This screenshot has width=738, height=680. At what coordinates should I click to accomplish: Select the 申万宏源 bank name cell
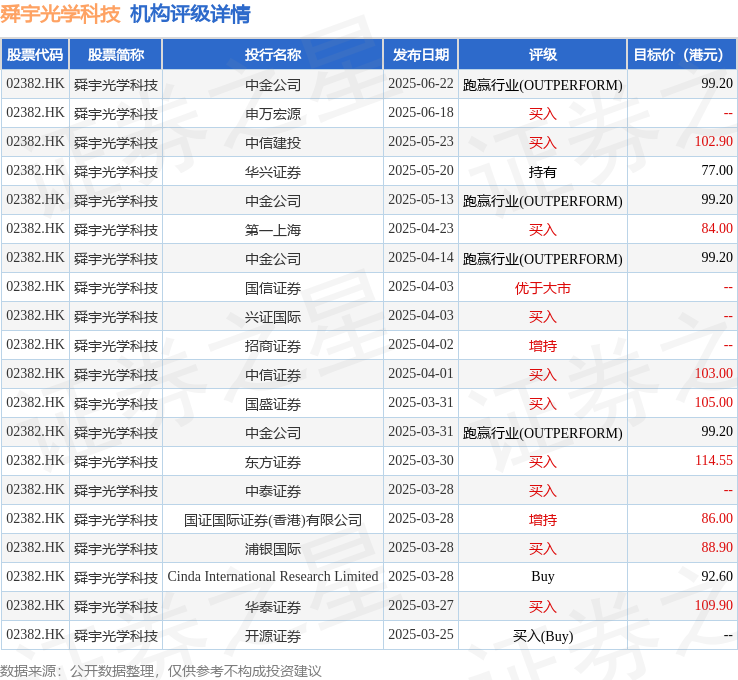click(273, 113)
